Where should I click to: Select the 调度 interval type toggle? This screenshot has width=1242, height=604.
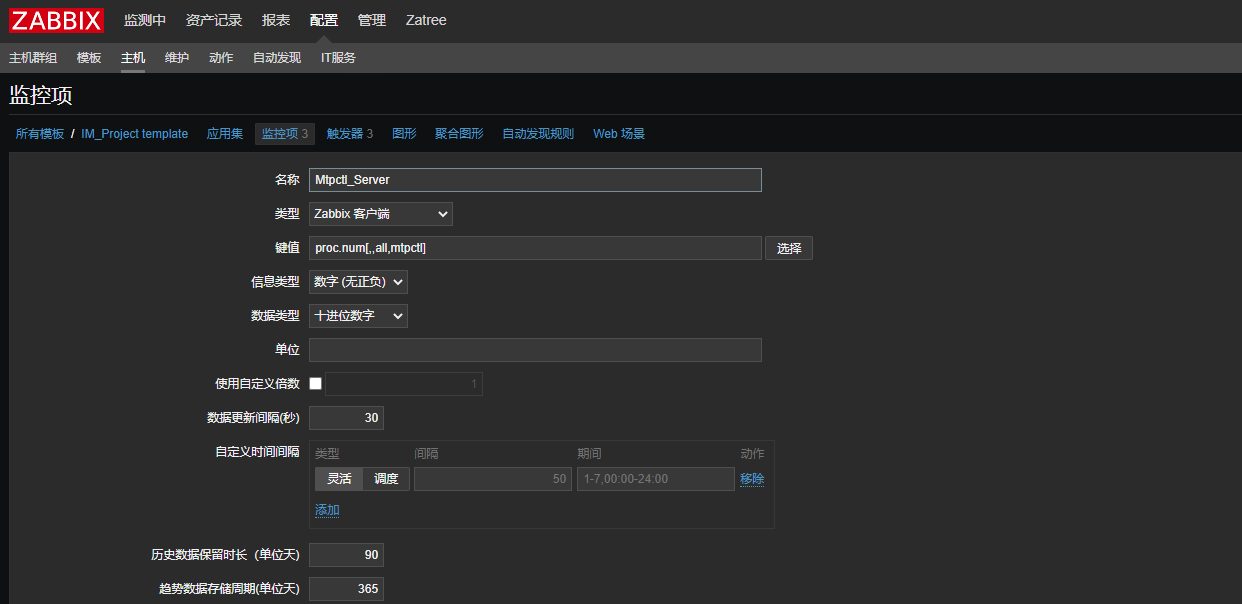pyautogui.click(x=386, y=479)
